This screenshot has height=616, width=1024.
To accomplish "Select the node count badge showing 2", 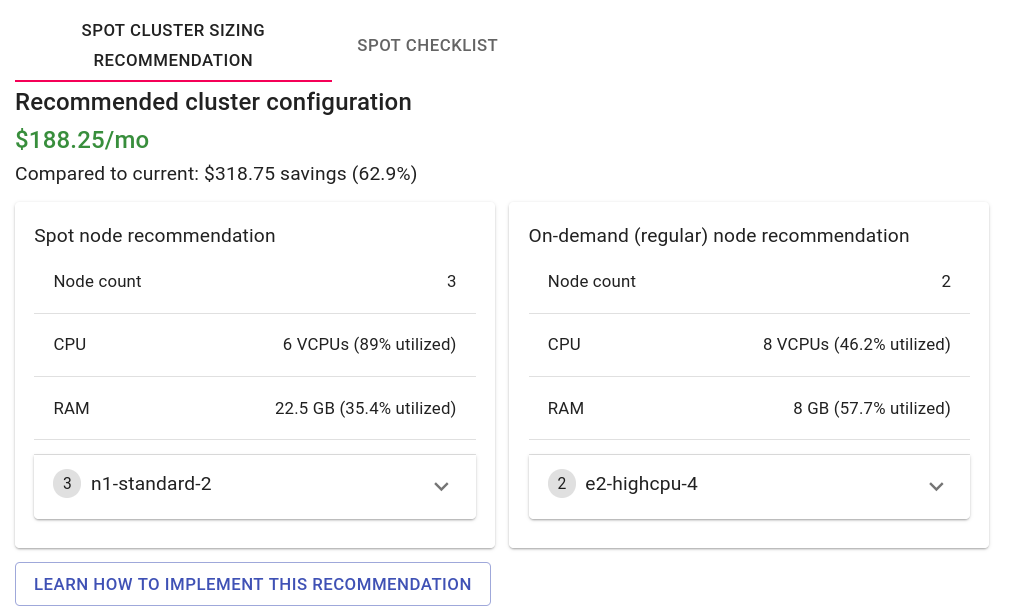I will click(x=562, y=483).
